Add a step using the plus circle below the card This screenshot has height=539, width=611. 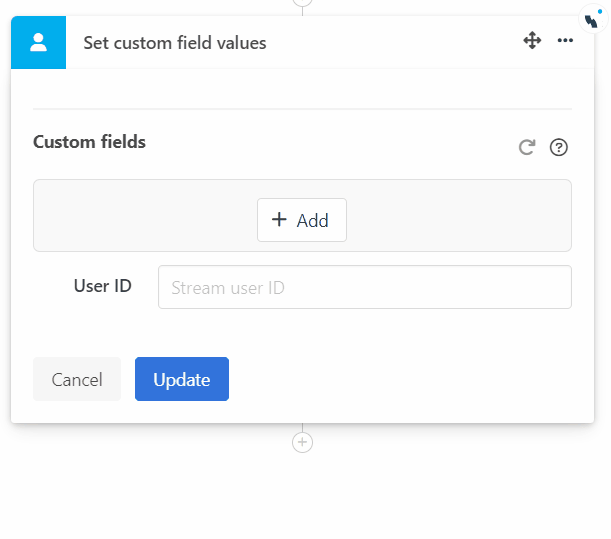(x=302, y=441)
